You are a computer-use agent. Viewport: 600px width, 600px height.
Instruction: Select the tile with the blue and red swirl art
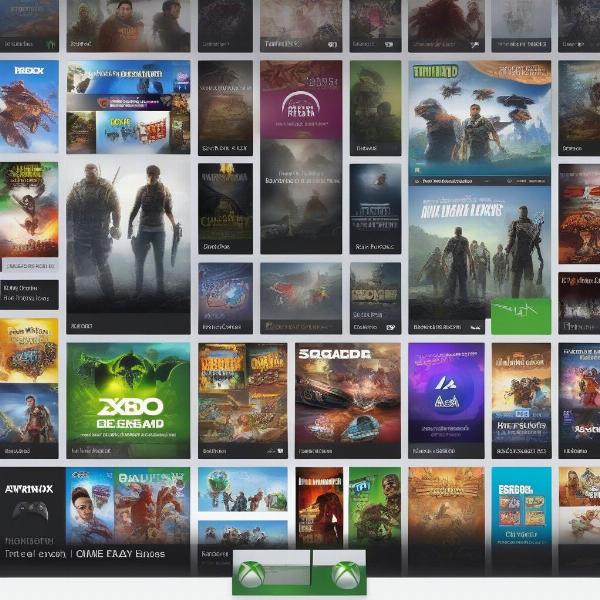225,298
